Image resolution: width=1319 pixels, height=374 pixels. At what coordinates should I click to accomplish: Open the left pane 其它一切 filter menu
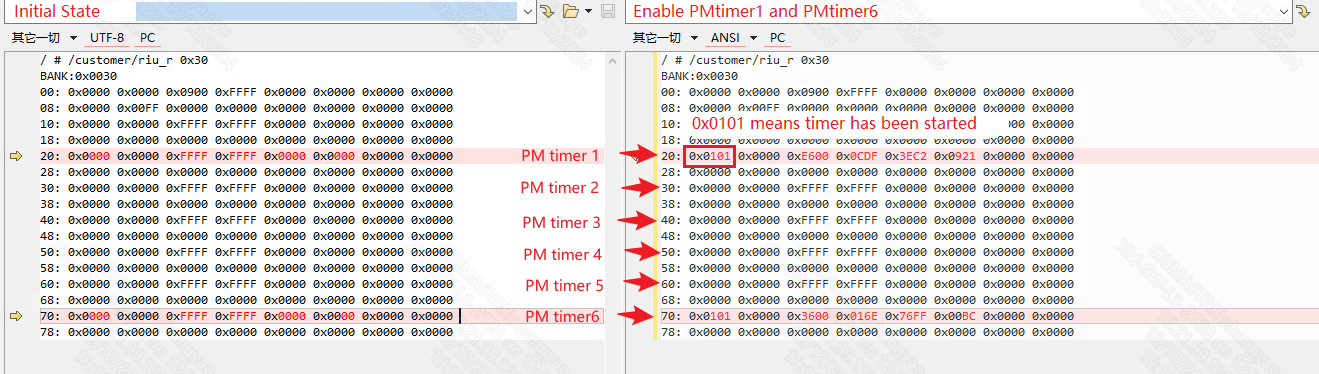[x=41, y=38]
